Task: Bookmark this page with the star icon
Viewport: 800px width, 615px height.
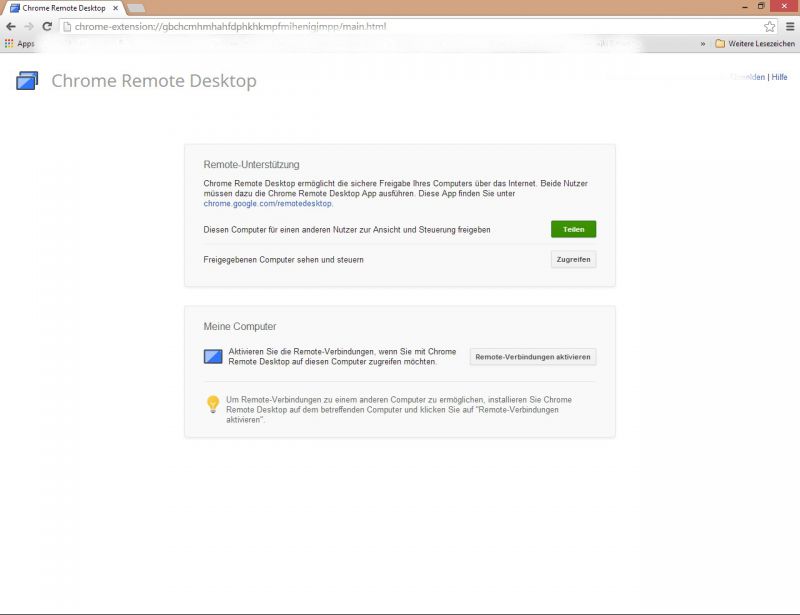Action: pyautogui.click(x=769, y=27)
